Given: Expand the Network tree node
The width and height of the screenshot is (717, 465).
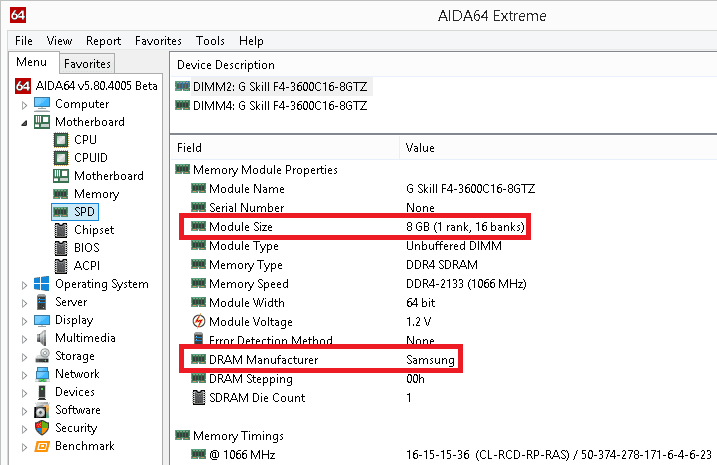Looking at the screenshot, I should point(24,375).
